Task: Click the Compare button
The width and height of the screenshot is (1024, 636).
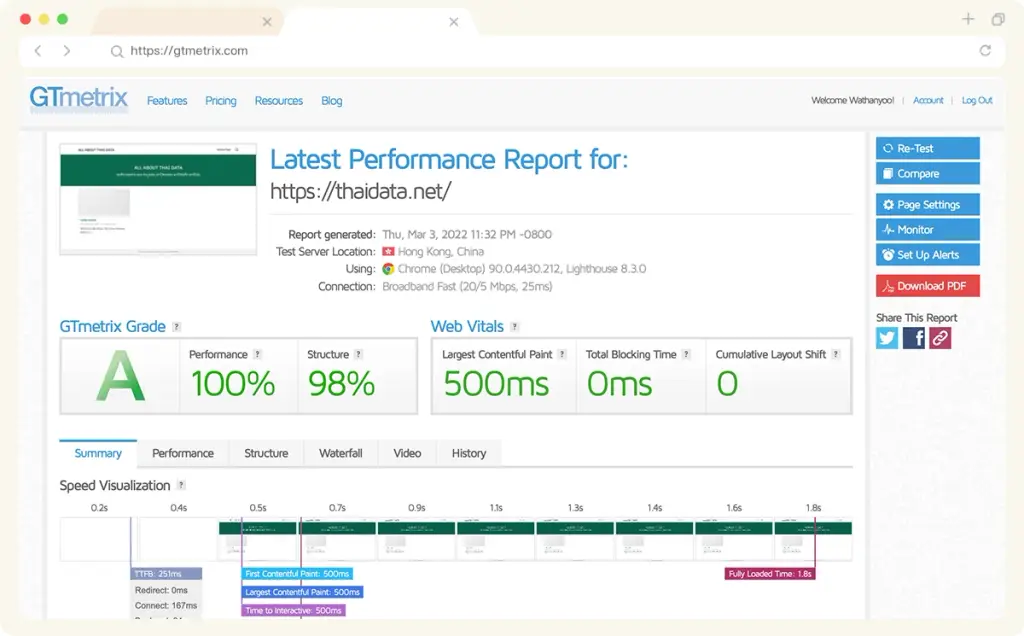Action: 927,174
